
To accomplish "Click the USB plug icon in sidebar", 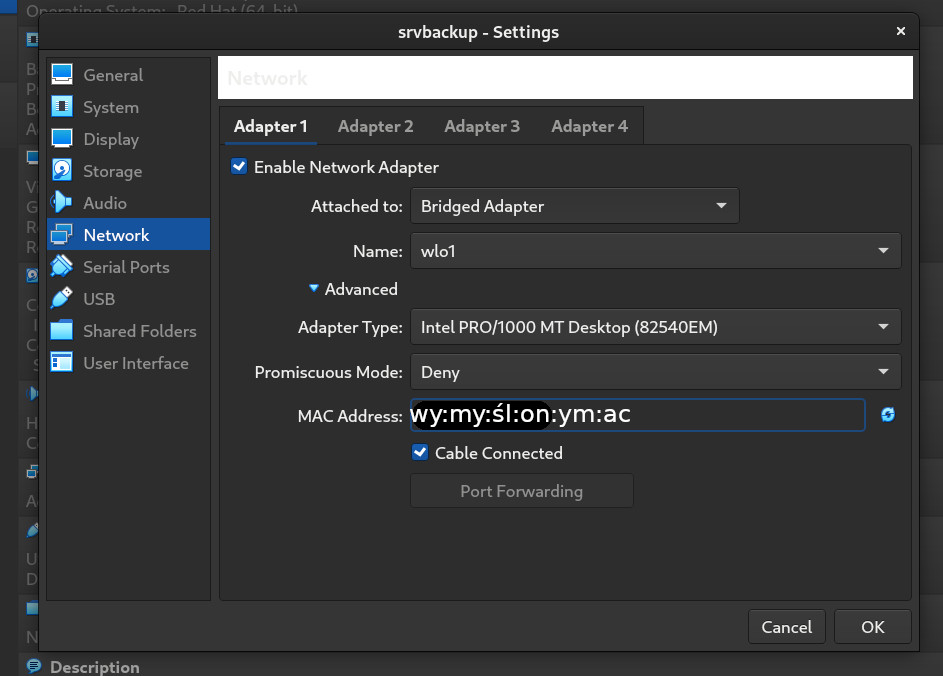I will [x=62, y=299].
